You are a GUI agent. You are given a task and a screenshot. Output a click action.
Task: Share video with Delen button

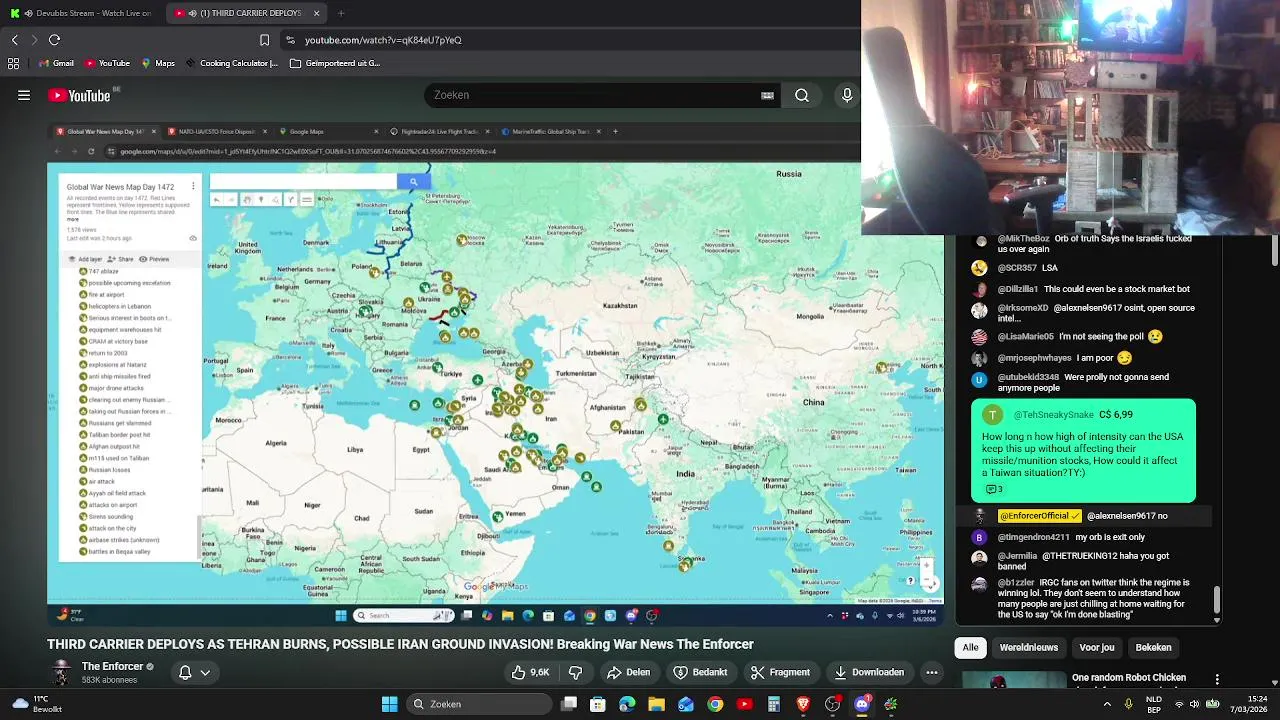click(x=628, y=672)
